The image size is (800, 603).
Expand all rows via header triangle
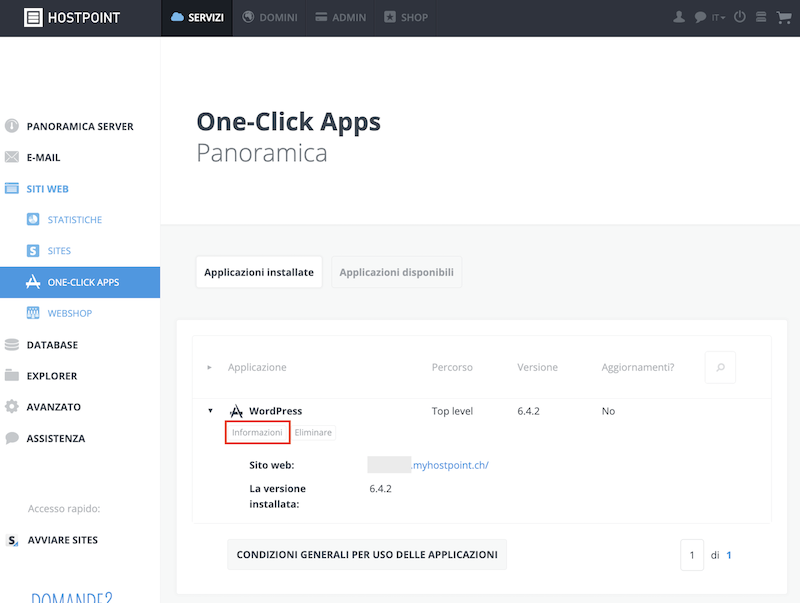coord(209,367)
